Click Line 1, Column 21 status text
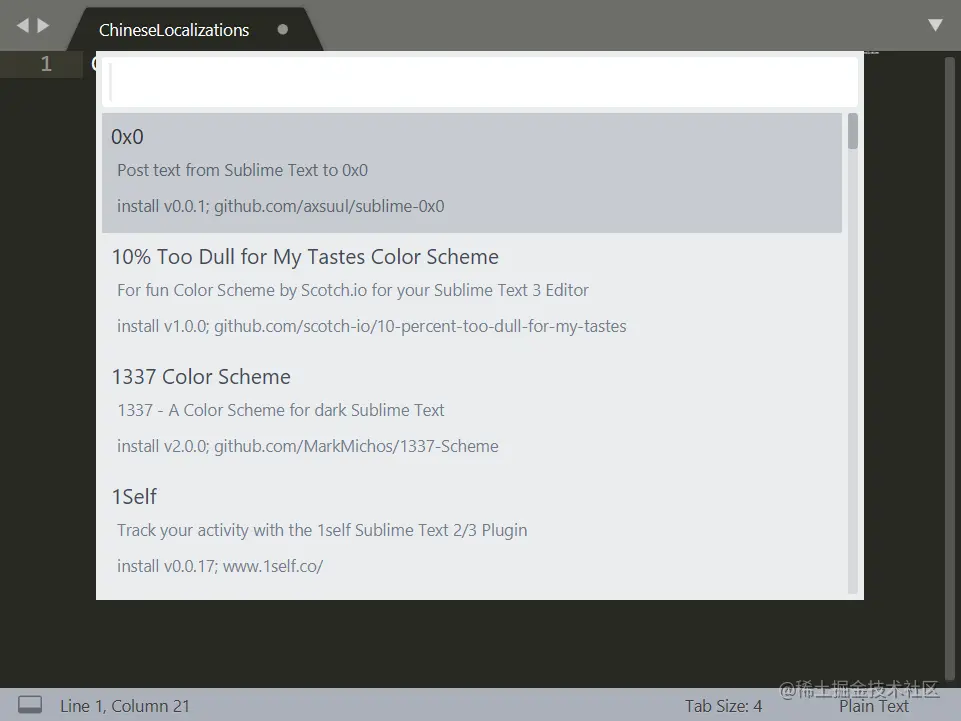Viewport: 961px width, 721px height. click(125, 706)
